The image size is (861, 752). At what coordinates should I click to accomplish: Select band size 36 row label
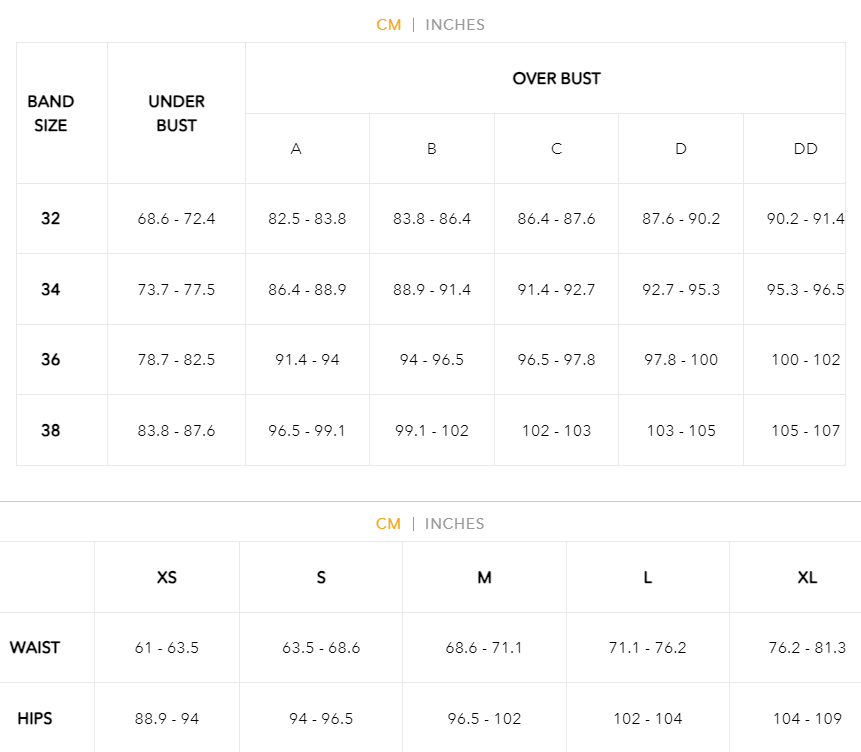pyautogui.click(x=51, y=360)
